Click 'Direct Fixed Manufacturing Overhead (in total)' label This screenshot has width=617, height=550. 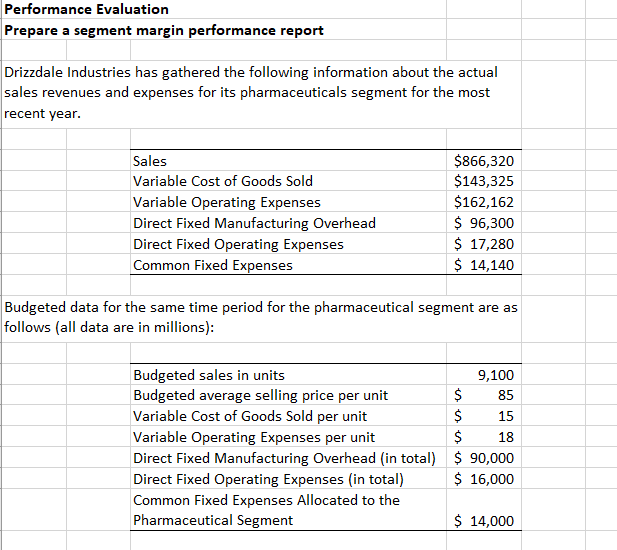click(x=288, y=458)
